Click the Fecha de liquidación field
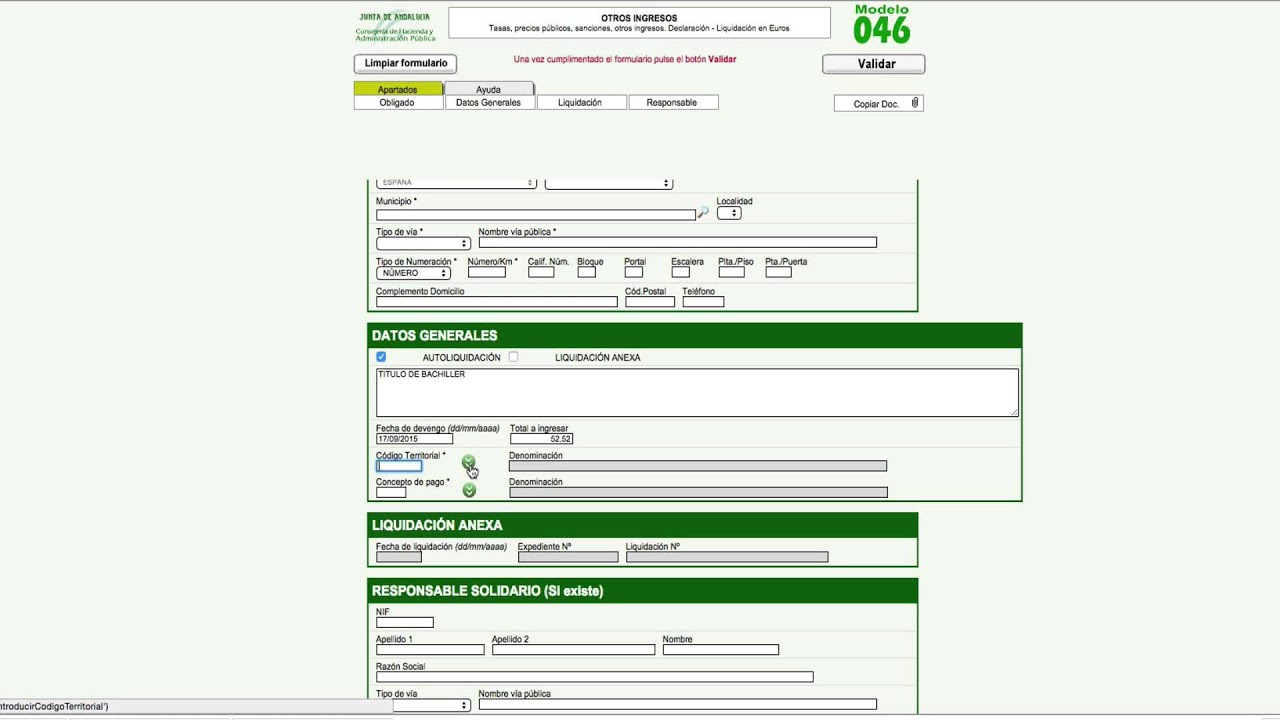This screenshot has width=1280, height=720. pyautogui.click(x=398, y=557)
